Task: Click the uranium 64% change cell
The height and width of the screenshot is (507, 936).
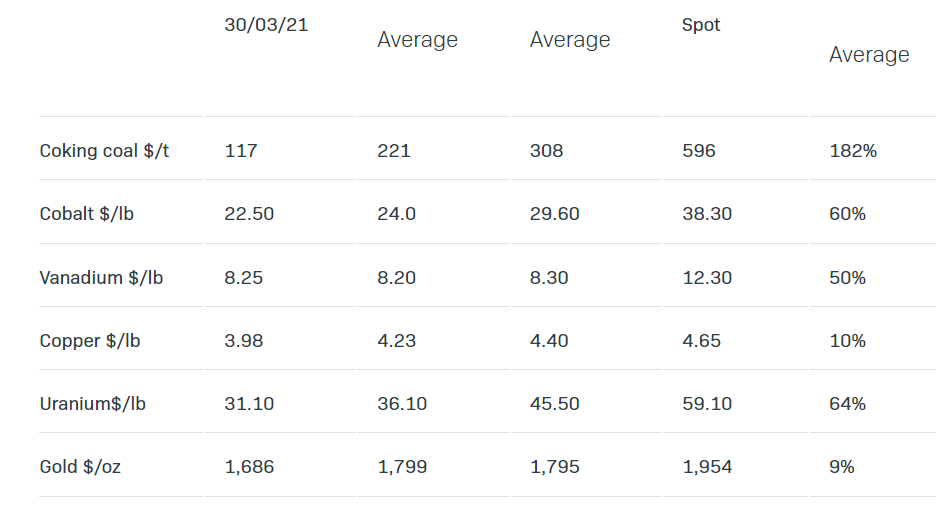Action: (x=847, y=403)
